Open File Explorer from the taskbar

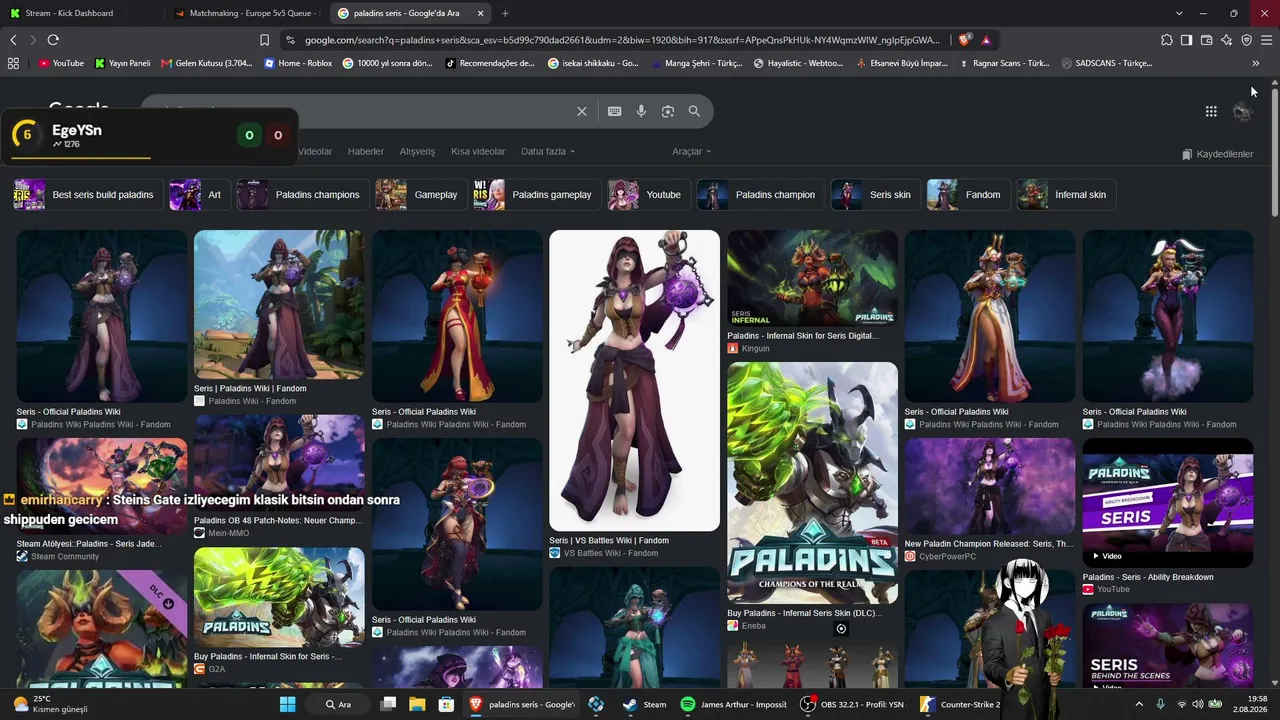pos(417,704)
